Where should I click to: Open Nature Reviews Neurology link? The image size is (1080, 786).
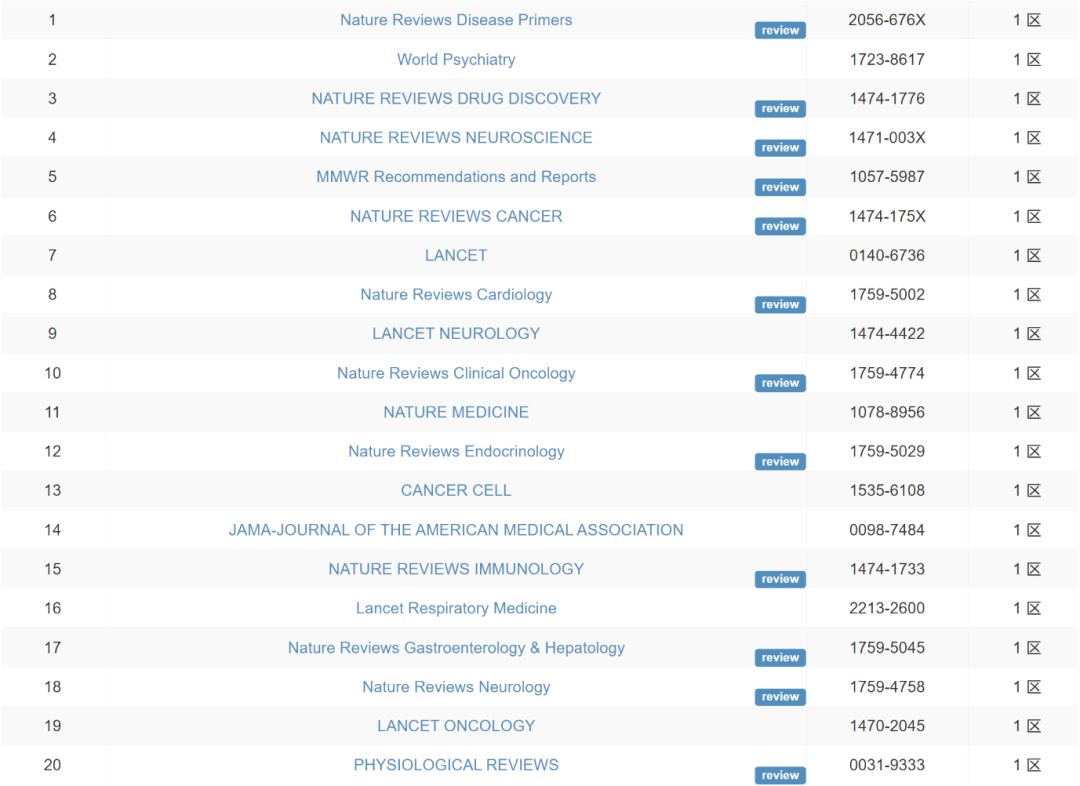456,687
